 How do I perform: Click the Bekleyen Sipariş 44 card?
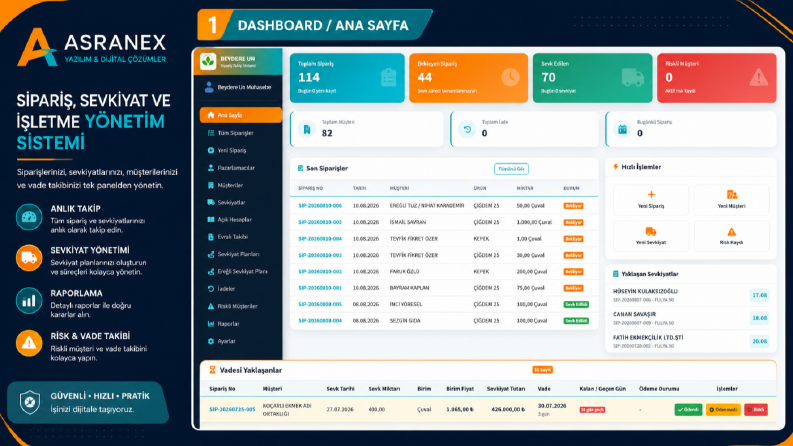pyautogui.click(x=468, y=78)
